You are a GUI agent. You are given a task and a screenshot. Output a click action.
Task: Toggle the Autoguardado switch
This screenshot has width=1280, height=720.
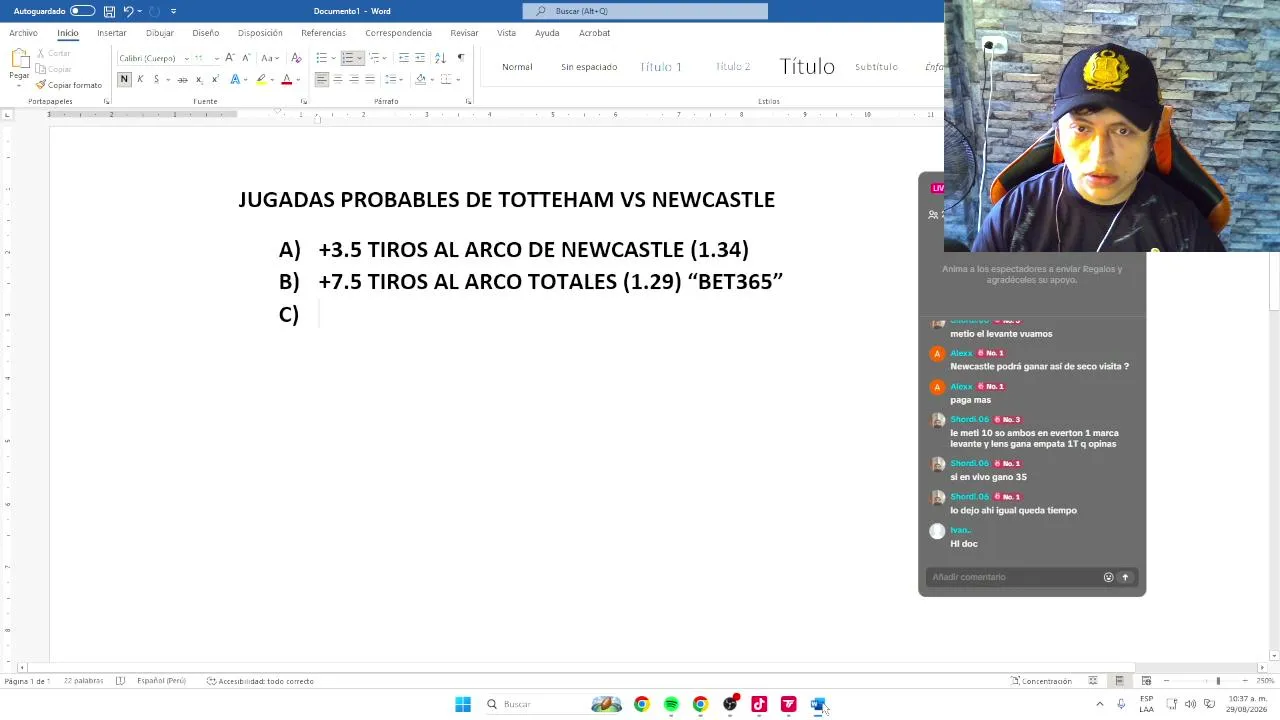(x=82, y=11)
